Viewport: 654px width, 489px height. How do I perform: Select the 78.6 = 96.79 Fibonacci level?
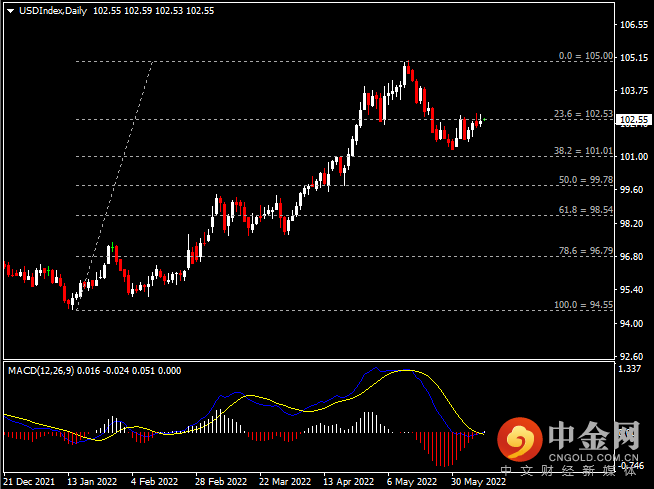pos(586,251)
